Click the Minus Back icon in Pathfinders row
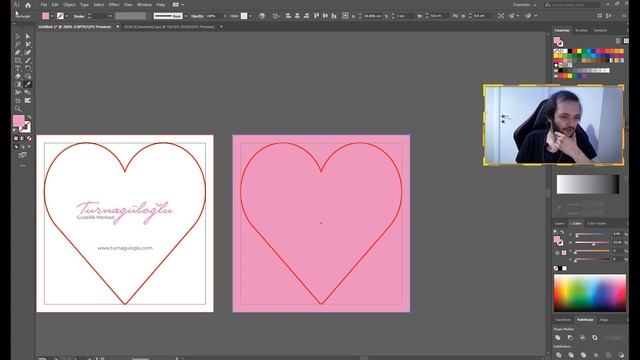Image resolution: width=640 pixels, height=360 pixels. 621,355
